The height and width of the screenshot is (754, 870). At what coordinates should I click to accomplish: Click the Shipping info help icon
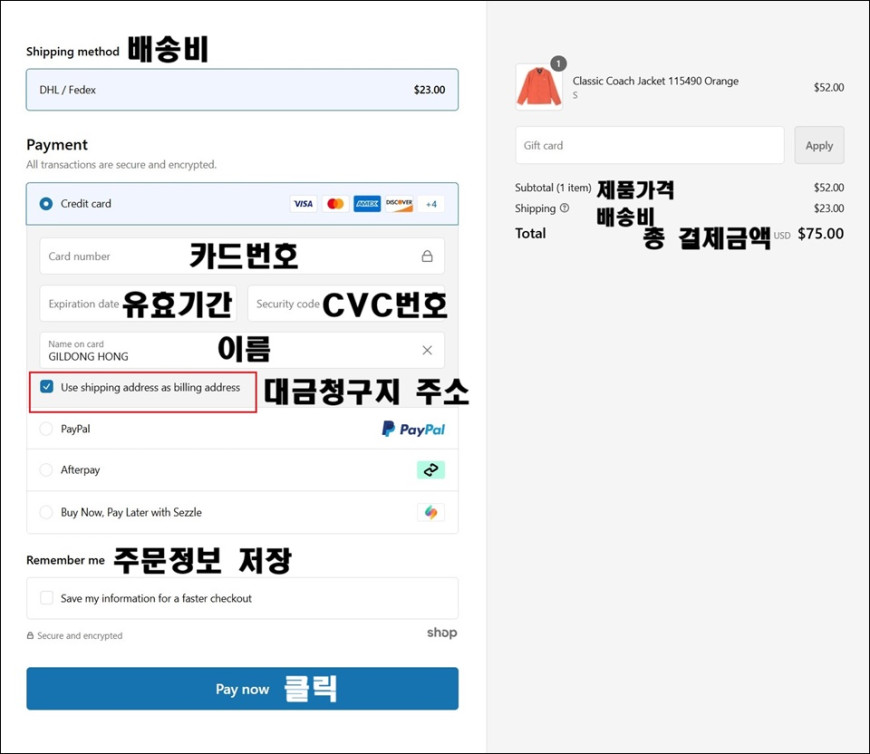564,208
